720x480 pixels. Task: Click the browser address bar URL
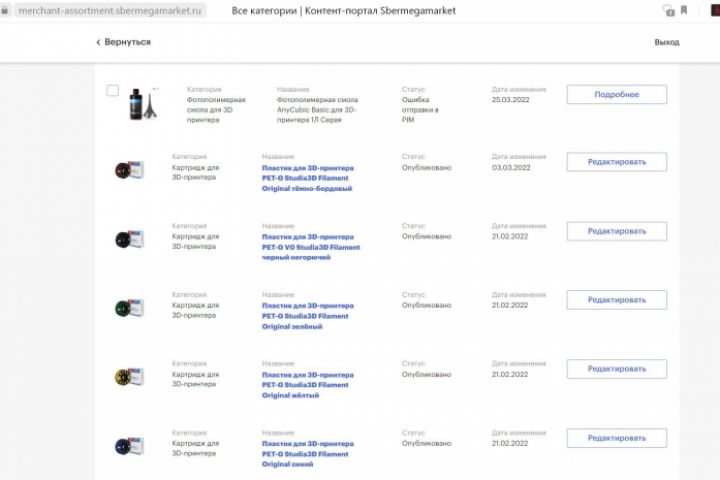coord(110,11)
